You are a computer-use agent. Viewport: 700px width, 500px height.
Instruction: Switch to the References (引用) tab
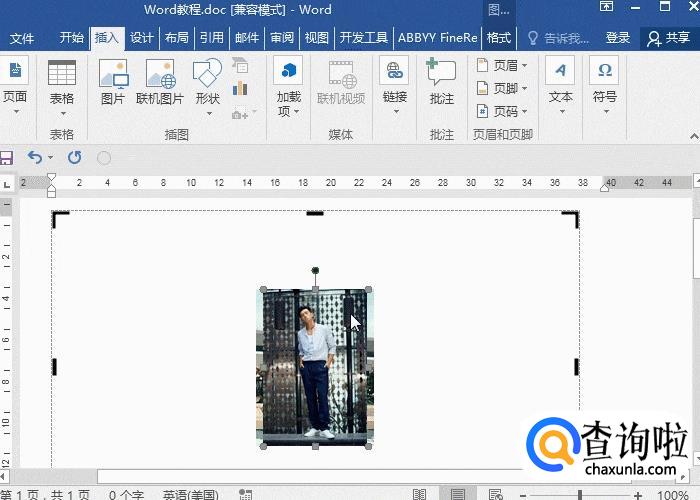click(x=212, y=38)
